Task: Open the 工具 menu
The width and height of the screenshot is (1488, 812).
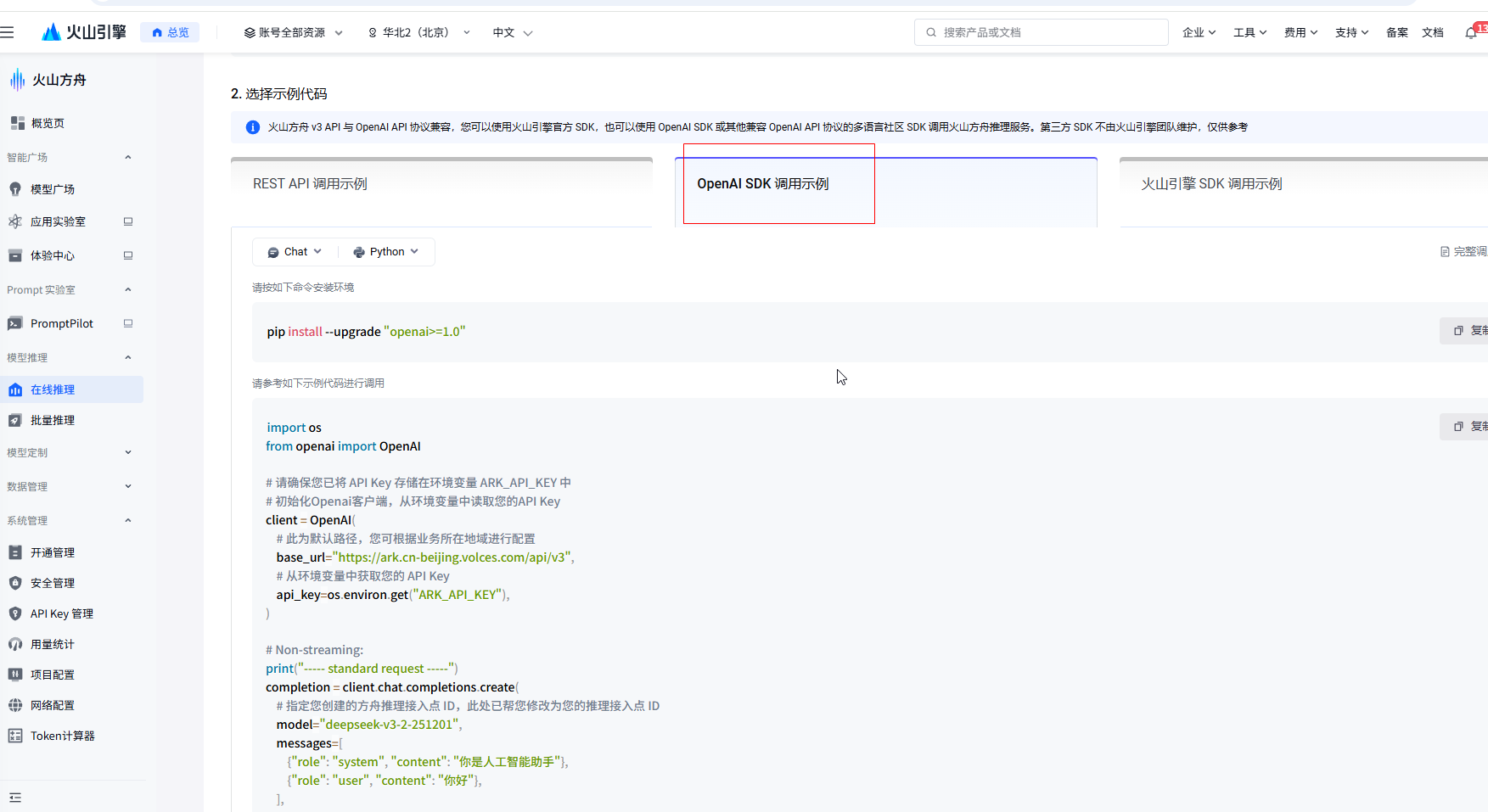Action: point(1249,32)
